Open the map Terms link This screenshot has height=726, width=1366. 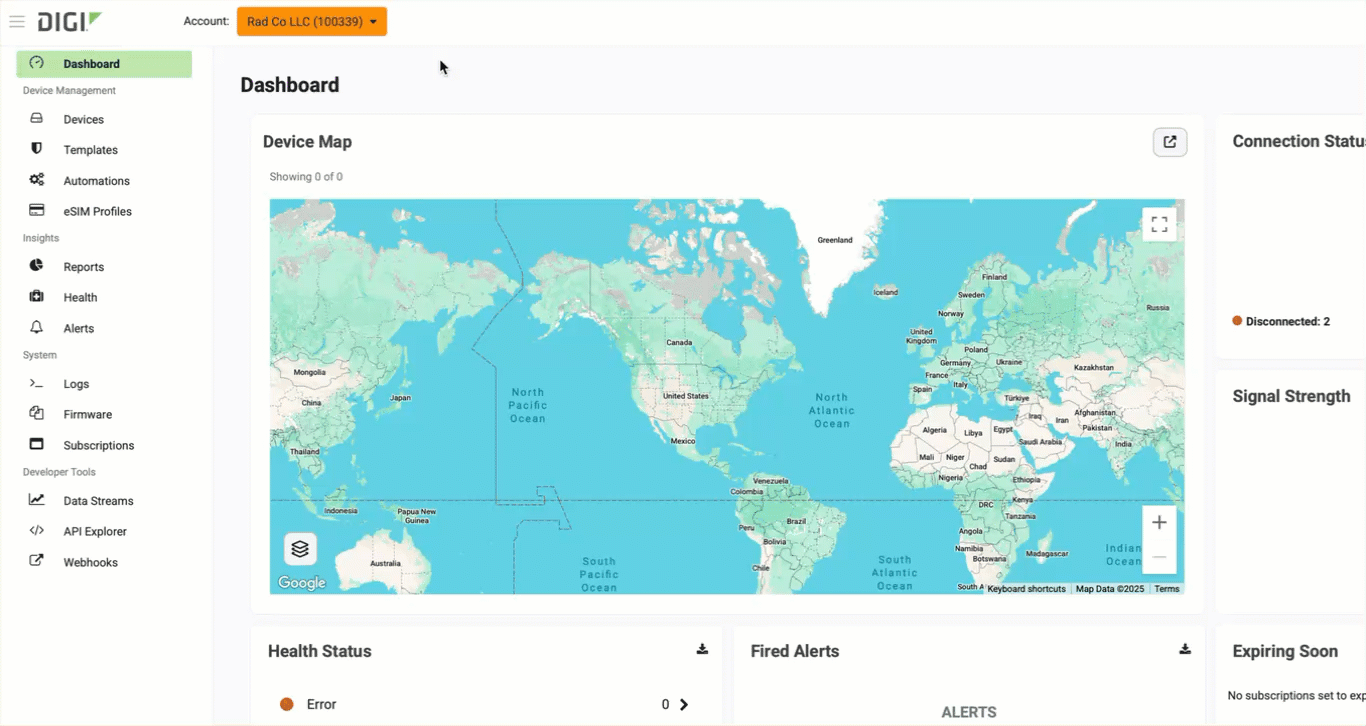coord(1166,589)
